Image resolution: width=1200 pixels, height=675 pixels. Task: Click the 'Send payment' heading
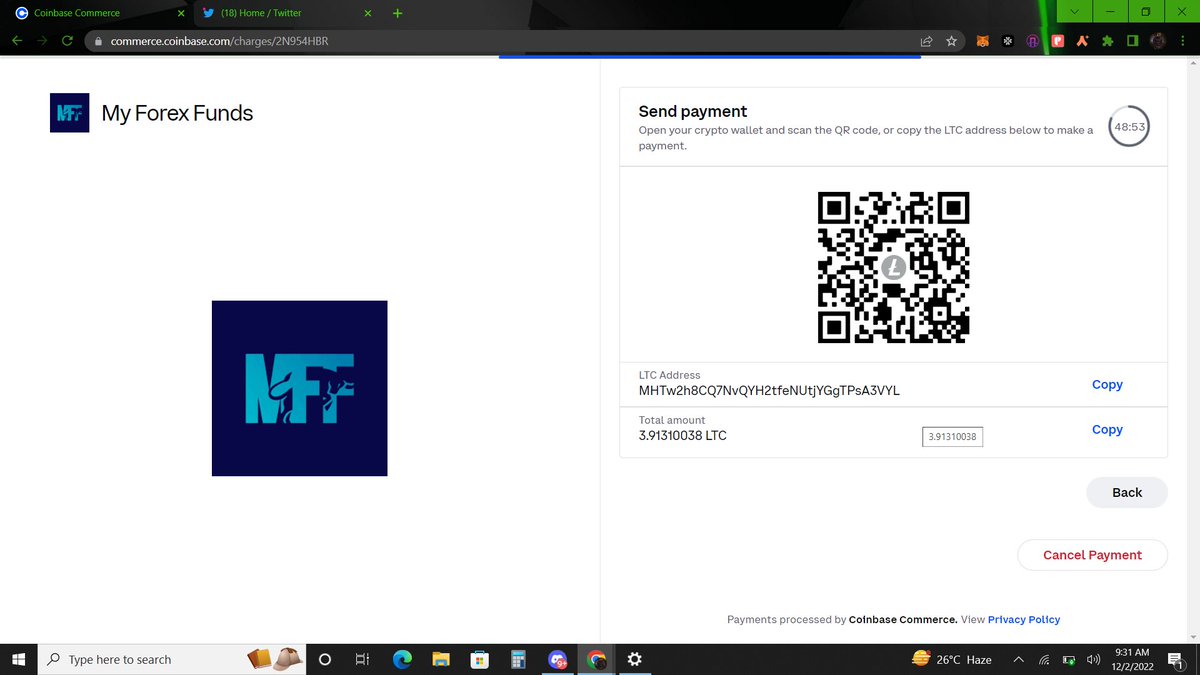(x=693, y=111)
